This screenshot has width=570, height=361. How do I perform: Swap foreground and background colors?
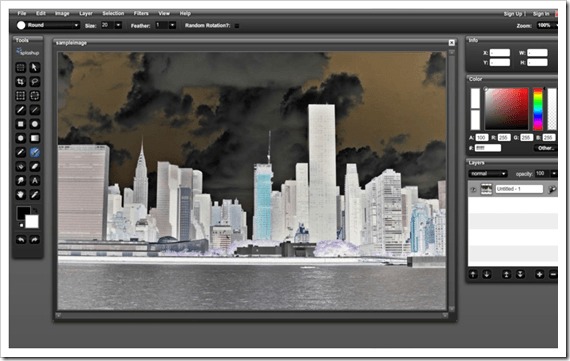[35, 210]
